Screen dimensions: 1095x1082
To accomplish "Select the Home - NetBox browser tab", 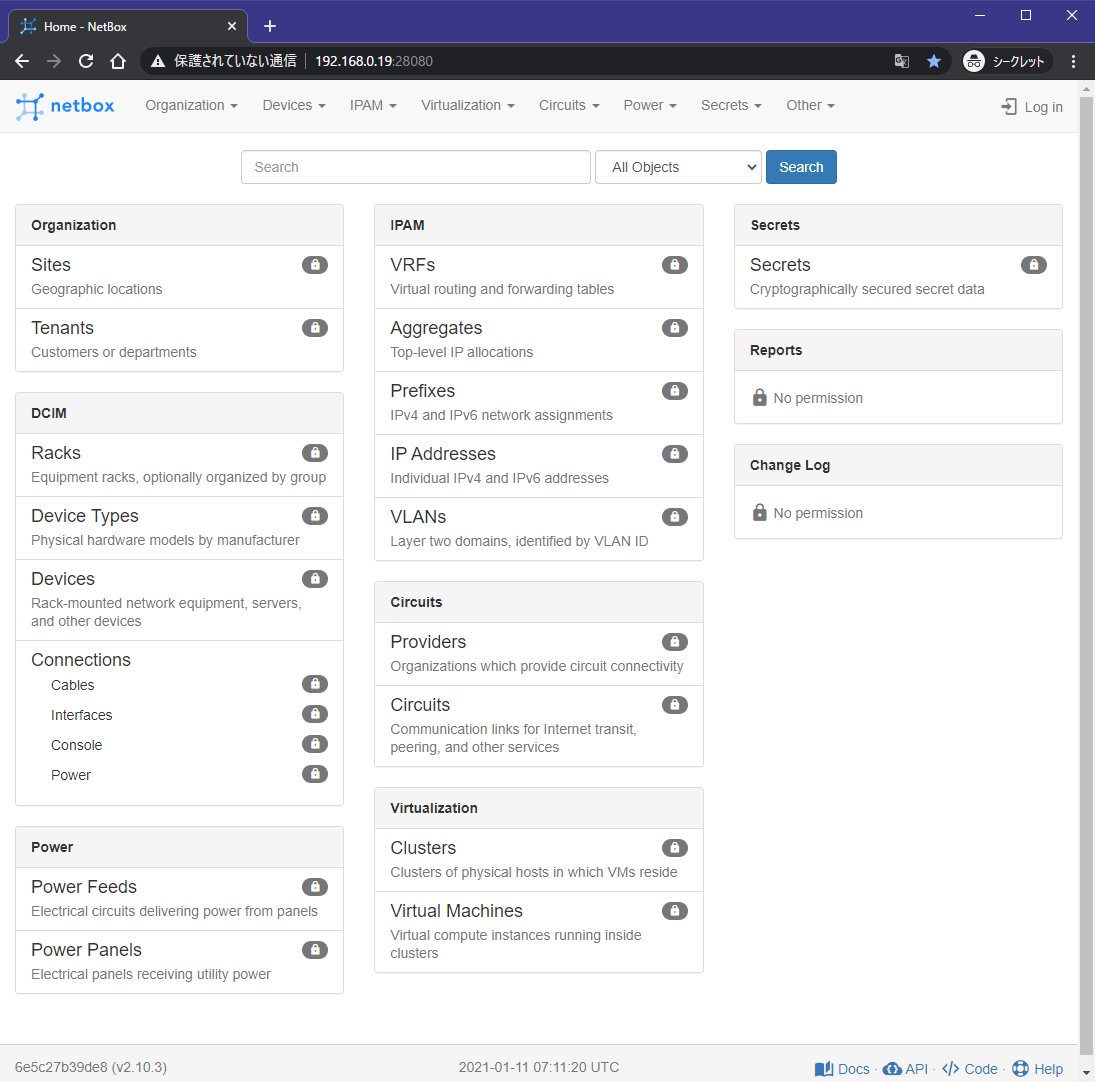I will point(110,26).
